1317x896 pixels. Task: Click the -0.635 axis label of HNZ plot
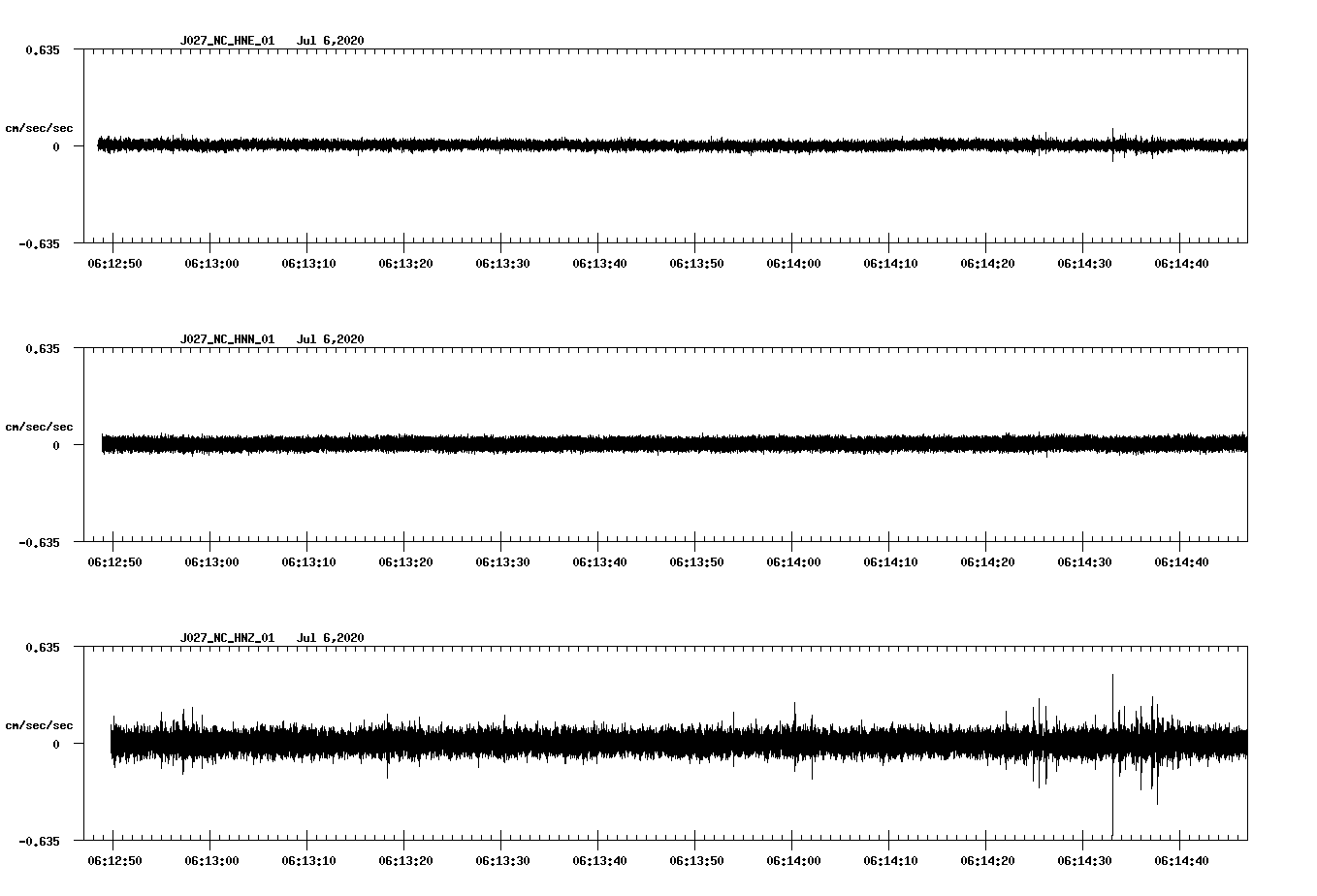[39, 841]
